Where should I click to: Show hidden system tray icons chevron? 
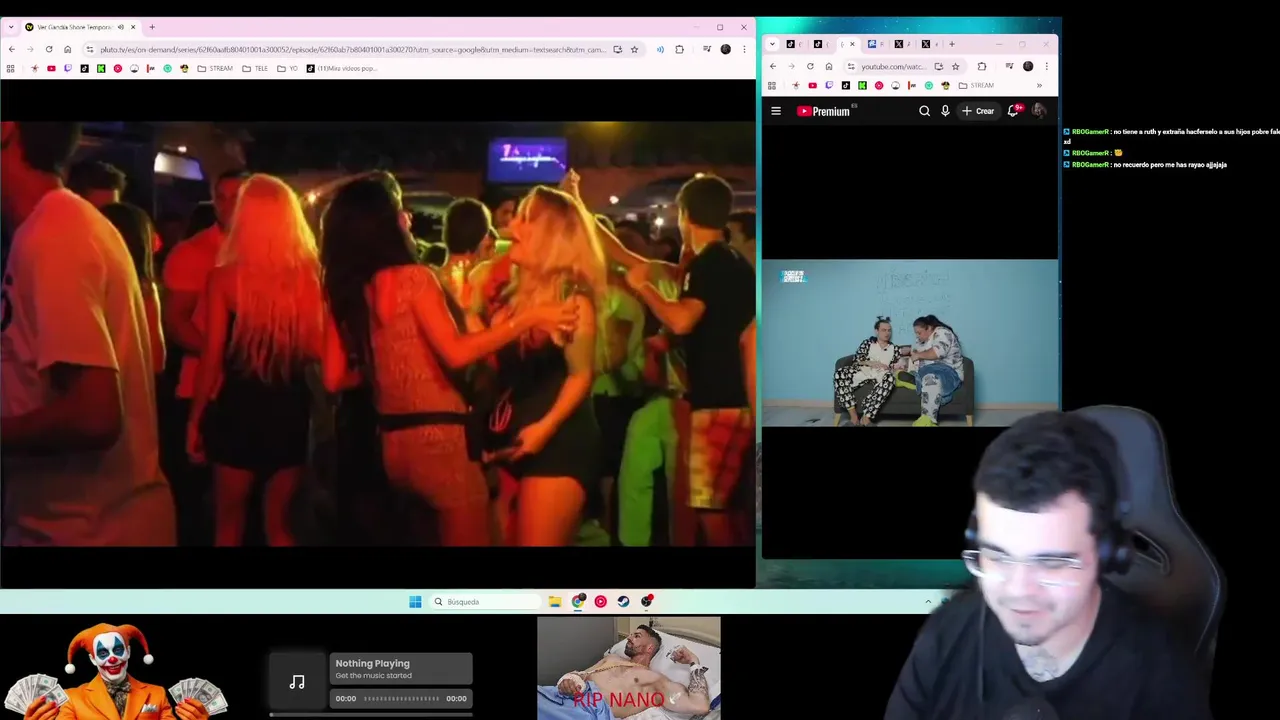[x=928, y=601]
